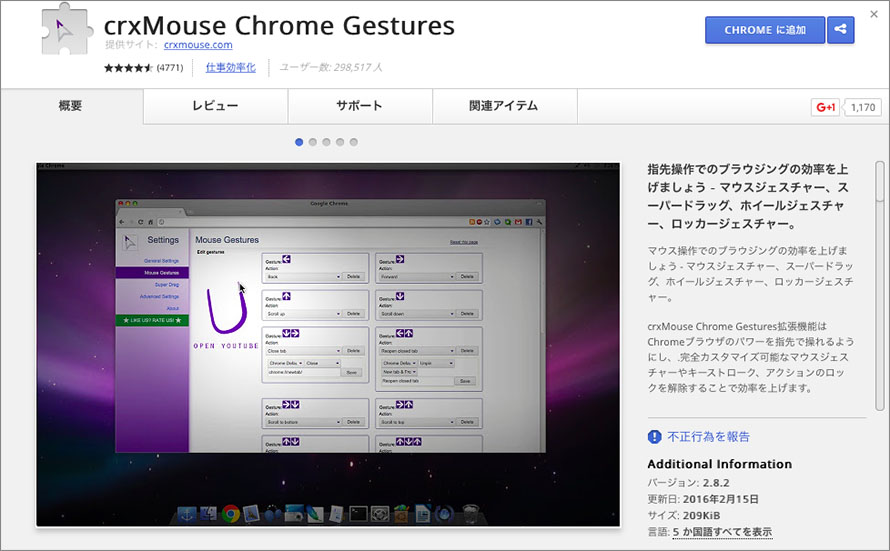
Task: Click the down arrow gesture icon in screenshot
Action: (400, 296)
